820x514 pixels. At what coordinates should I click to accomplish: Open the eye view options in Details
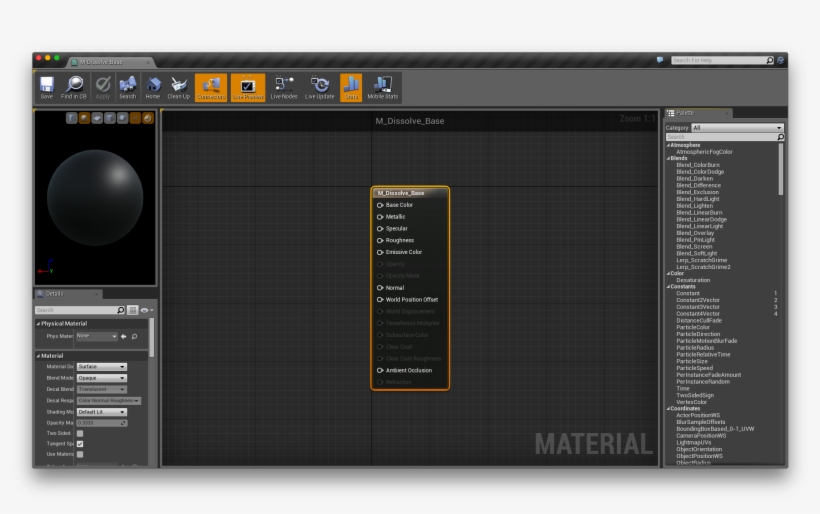[146, 310]
